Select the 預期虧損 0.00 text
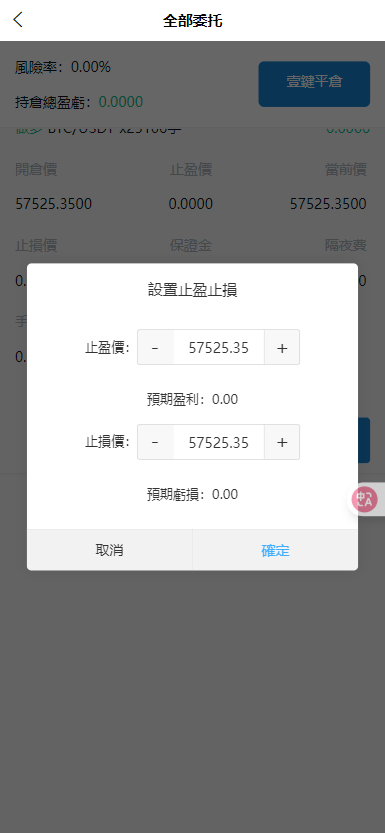This screenshot has width=385, height=833. [192, 495]
